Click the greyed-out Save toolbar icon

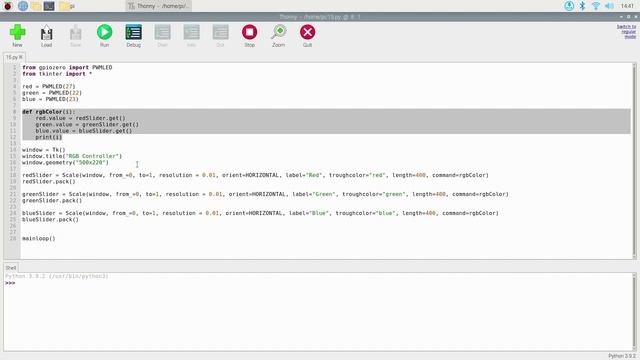(76, 36)
